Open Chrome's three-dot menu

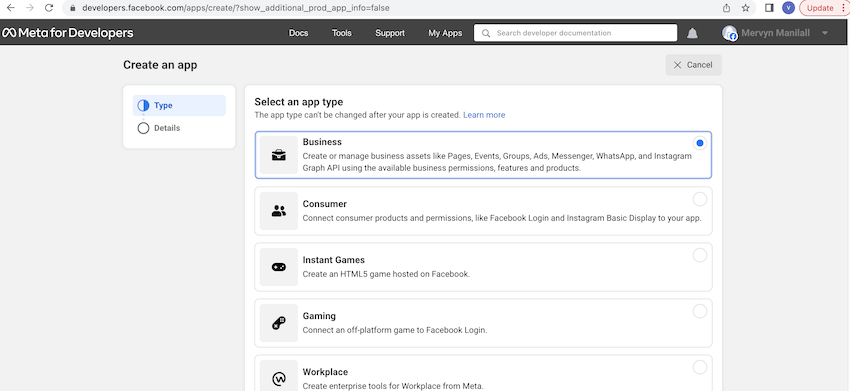[843, 8]
